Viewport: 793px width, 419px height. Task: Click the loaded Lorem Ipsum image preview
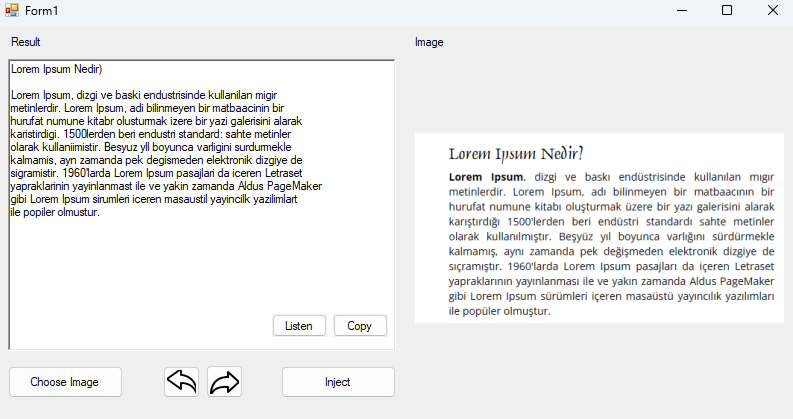pos(599,228)
